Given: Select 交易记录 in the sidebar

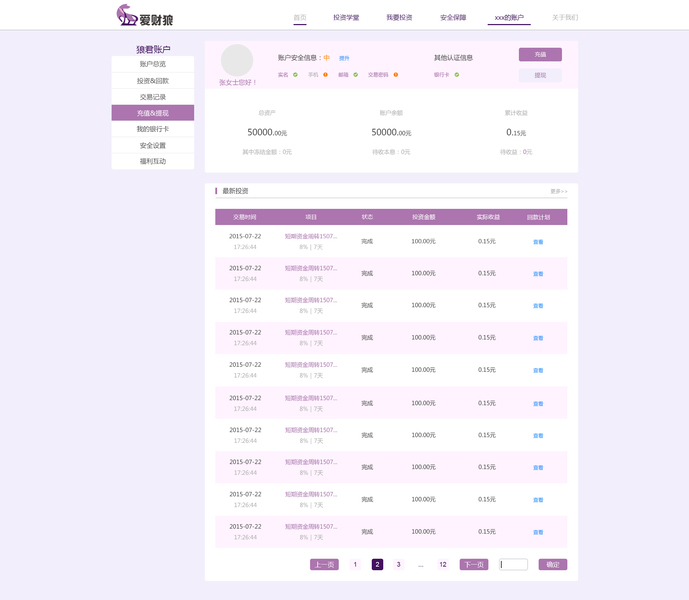Looking at the screenshot, I should click(x=153, y=97).
